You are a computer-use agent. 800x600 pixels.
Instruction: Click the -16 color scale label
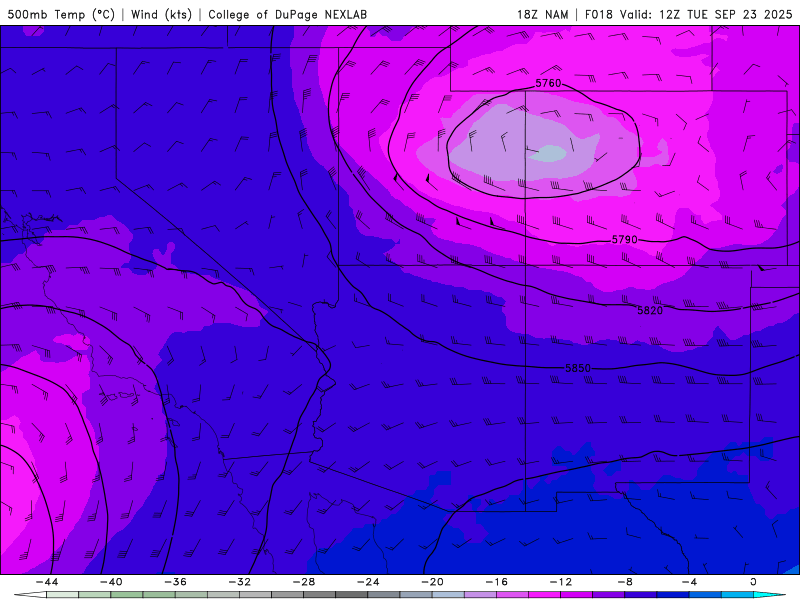tap(497, 582)
